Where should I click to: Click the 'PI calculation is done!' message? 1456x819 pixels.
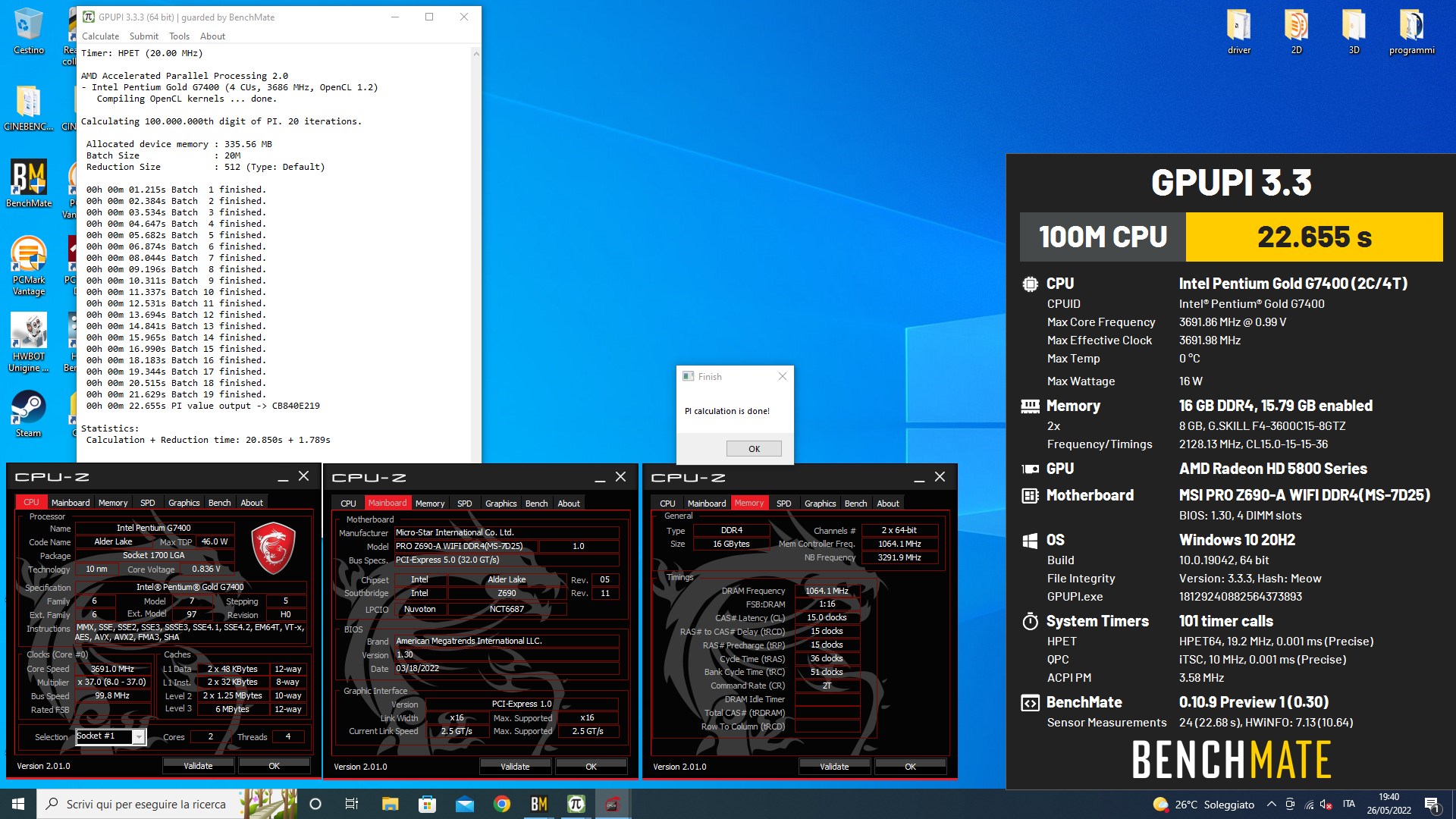coord(726,411)
